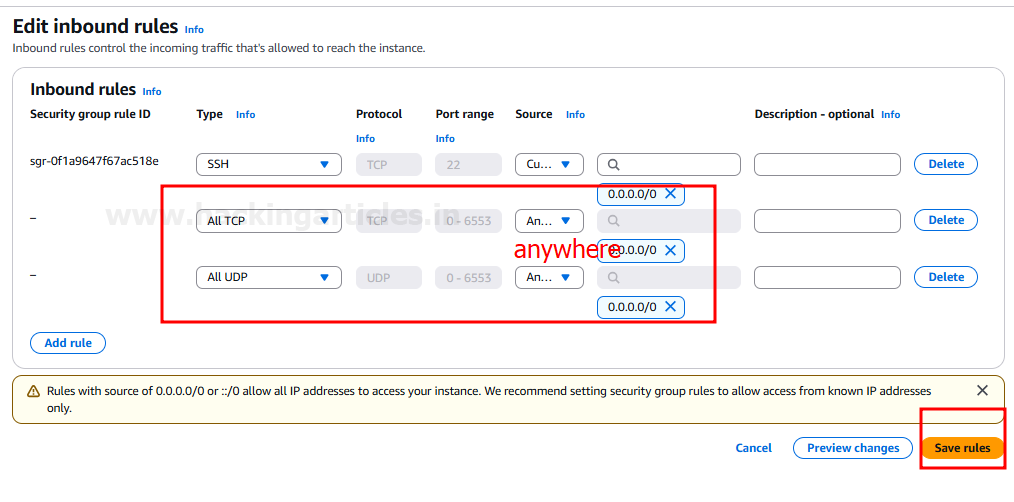Remove 0.0.0.0/0 from the All TCP rule

[x=670, y=250]
